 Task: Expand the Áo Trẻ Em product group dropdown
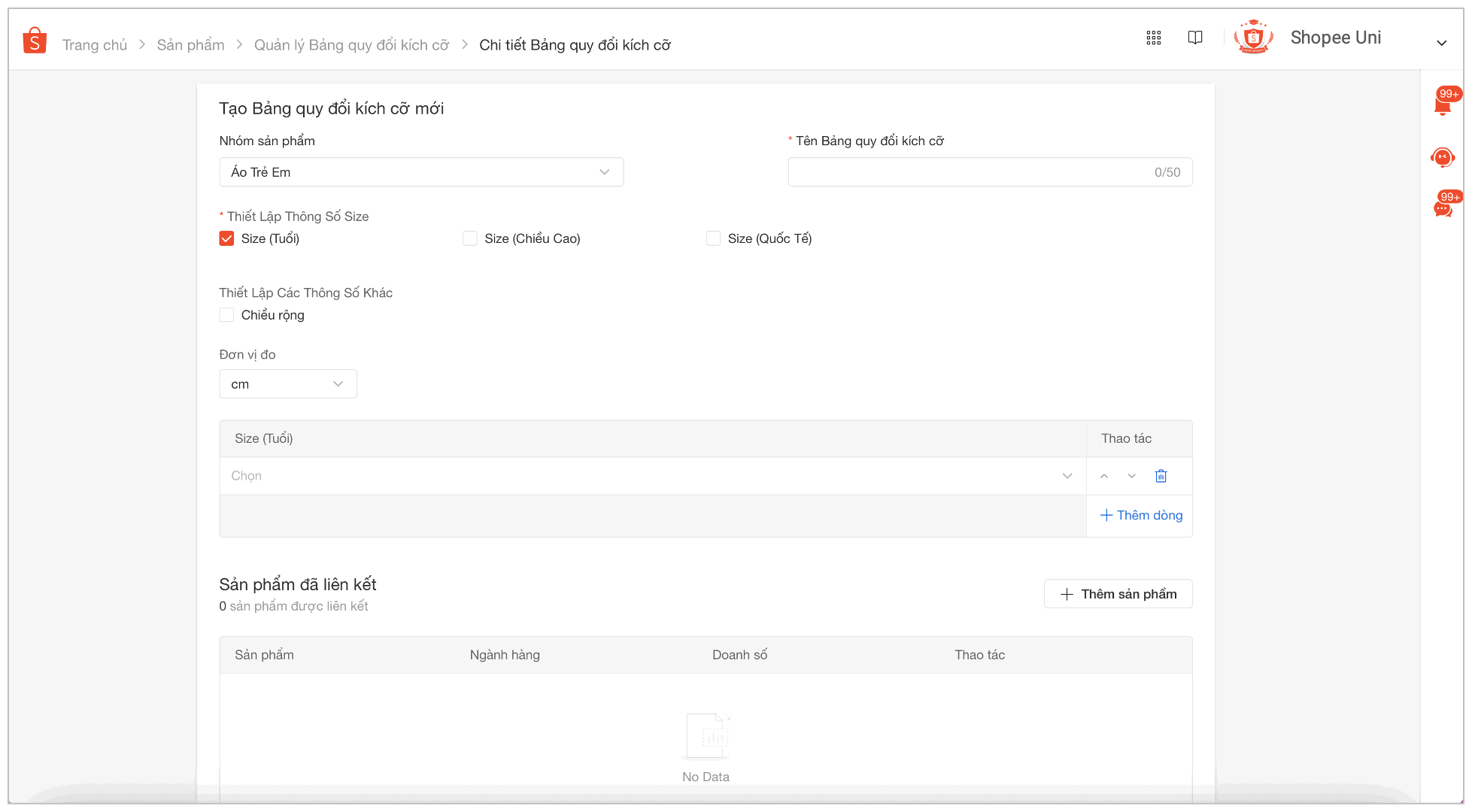pyautogui.click(x=421, y=172)
